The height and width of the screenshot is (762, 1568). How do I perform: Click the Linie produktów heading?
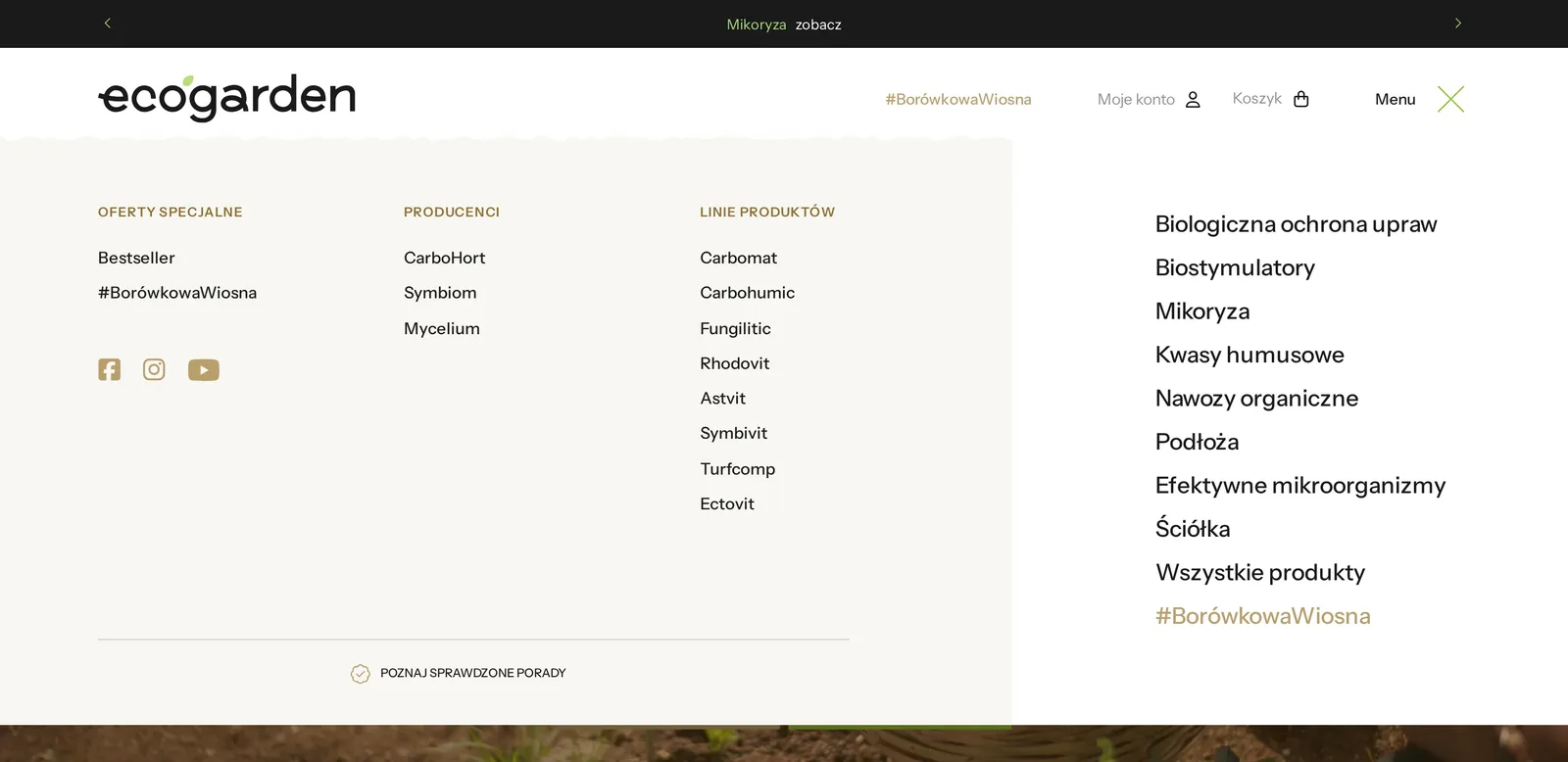coord(767,212)
